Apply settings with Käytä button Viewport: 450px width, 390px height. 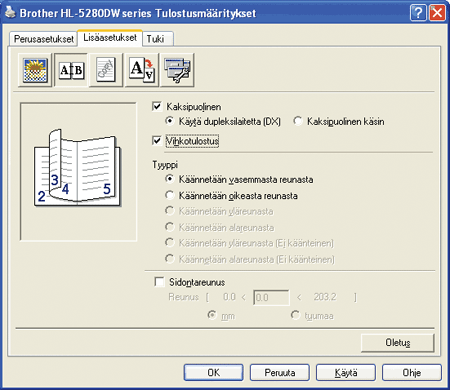click(346, 372)
